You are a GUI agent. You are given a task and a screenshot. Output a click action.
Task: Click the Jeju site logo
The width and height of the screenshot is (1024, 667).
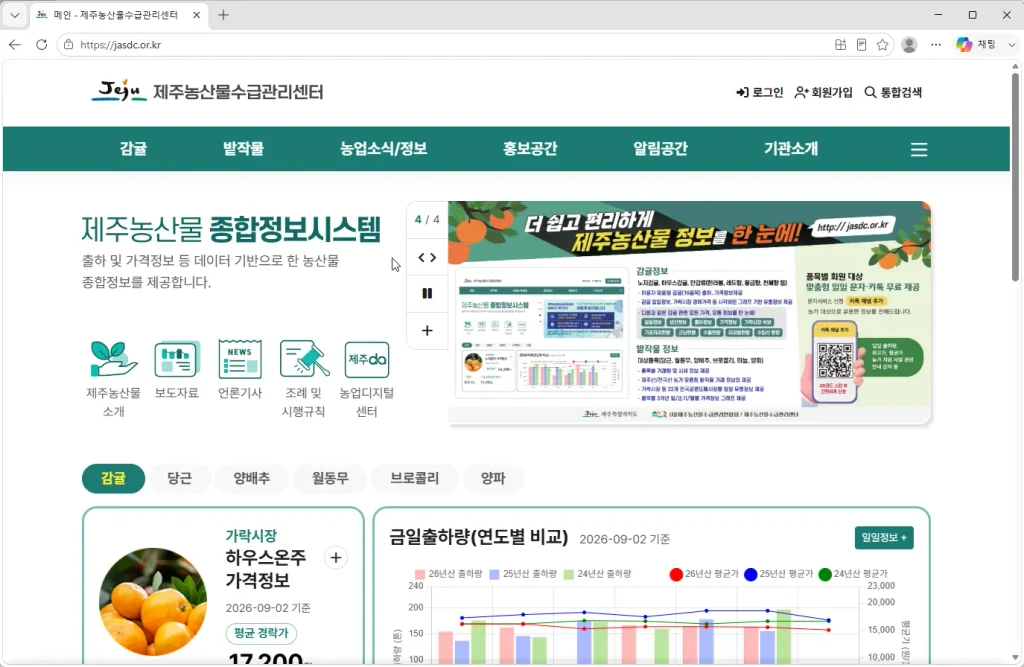(207, 91)
